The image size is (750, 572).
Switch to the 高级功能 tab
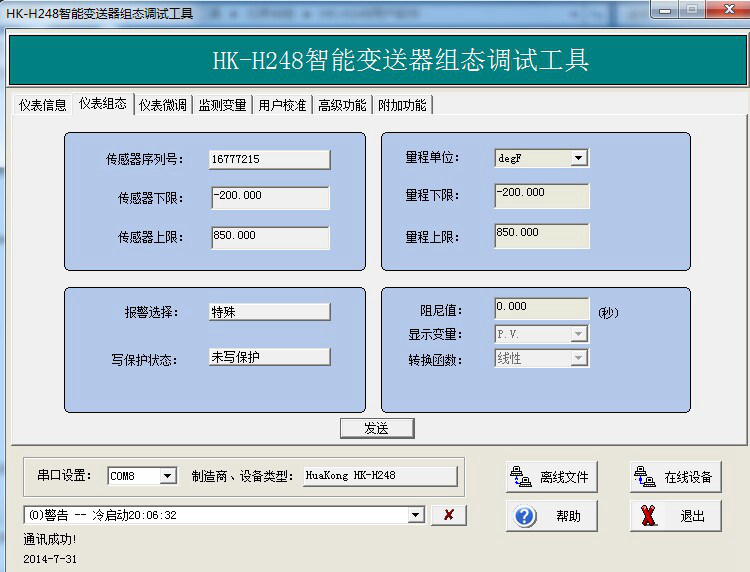pyautogui.click(x=342, y=105)
